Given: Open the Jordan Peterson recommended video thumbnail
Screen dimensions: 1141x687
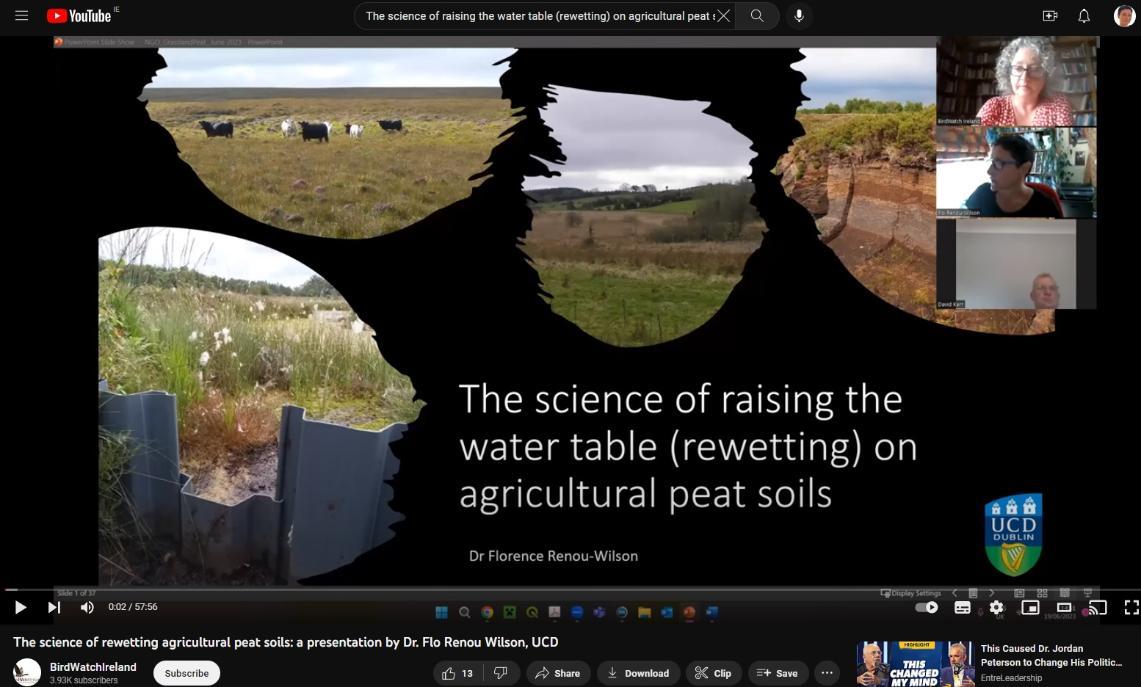Looking at the screenshot, I should coord(915,664).
